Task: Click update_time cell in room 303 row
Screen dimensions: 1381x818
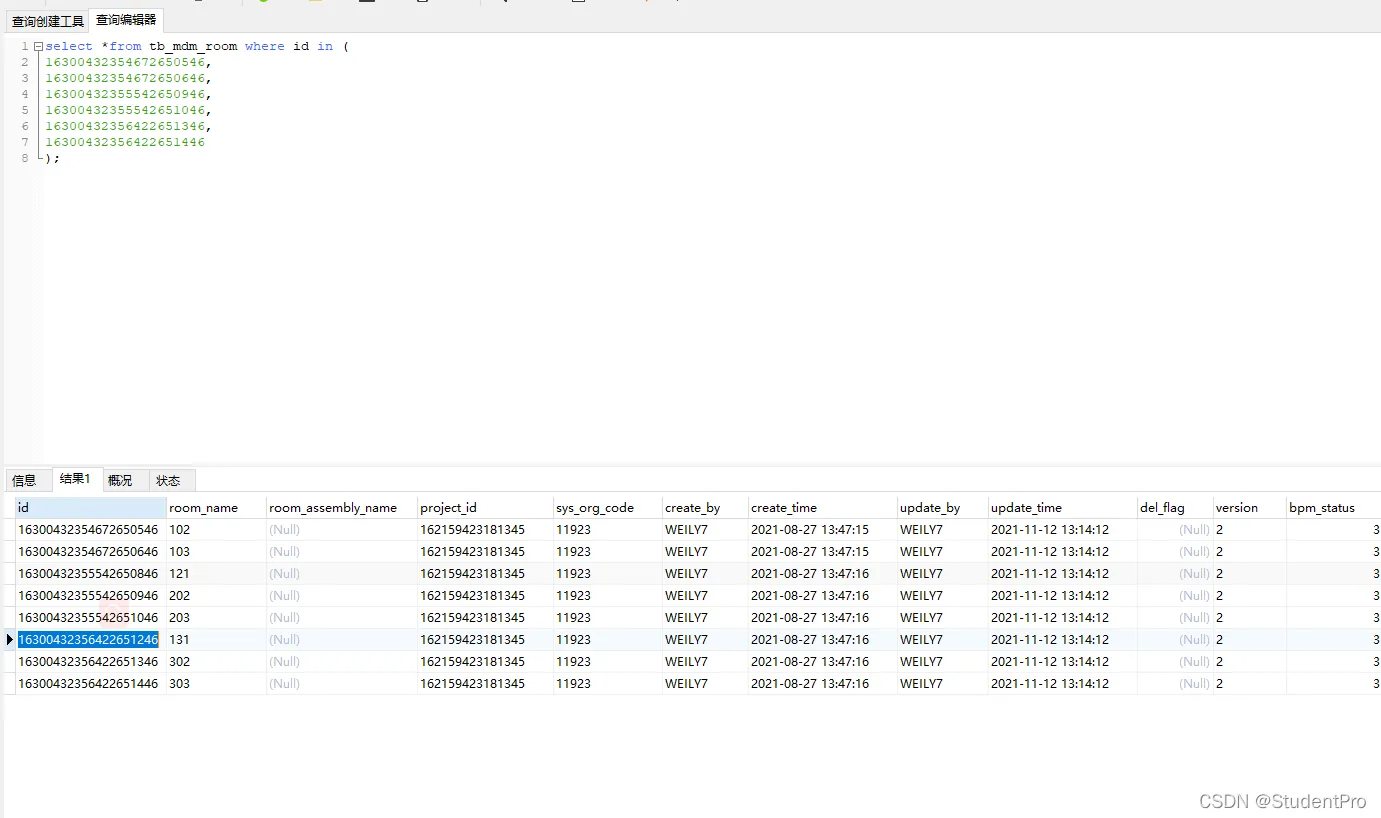Action: coord(1063,684)
